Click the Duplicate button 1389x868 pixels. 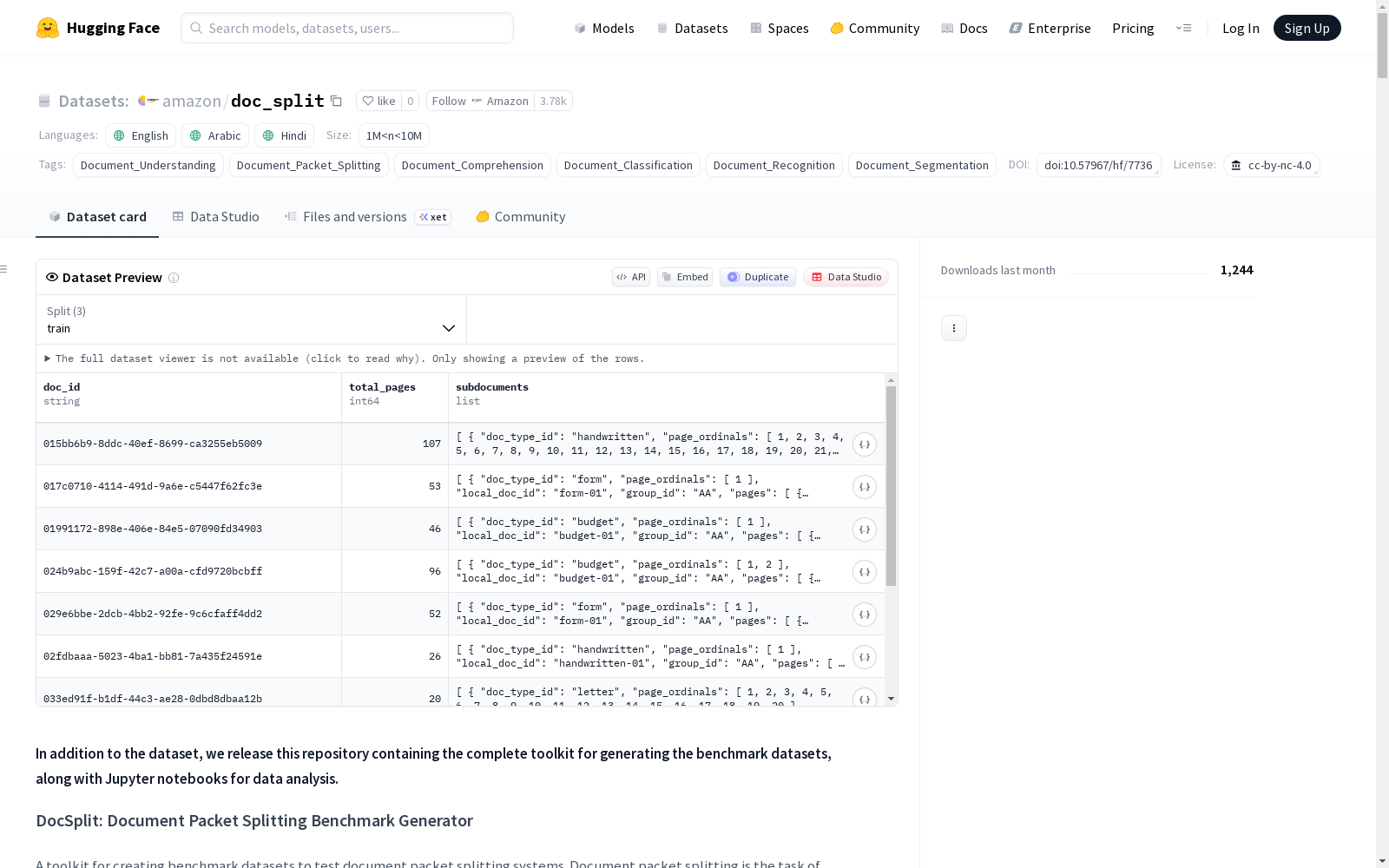(x=758, y=277)
